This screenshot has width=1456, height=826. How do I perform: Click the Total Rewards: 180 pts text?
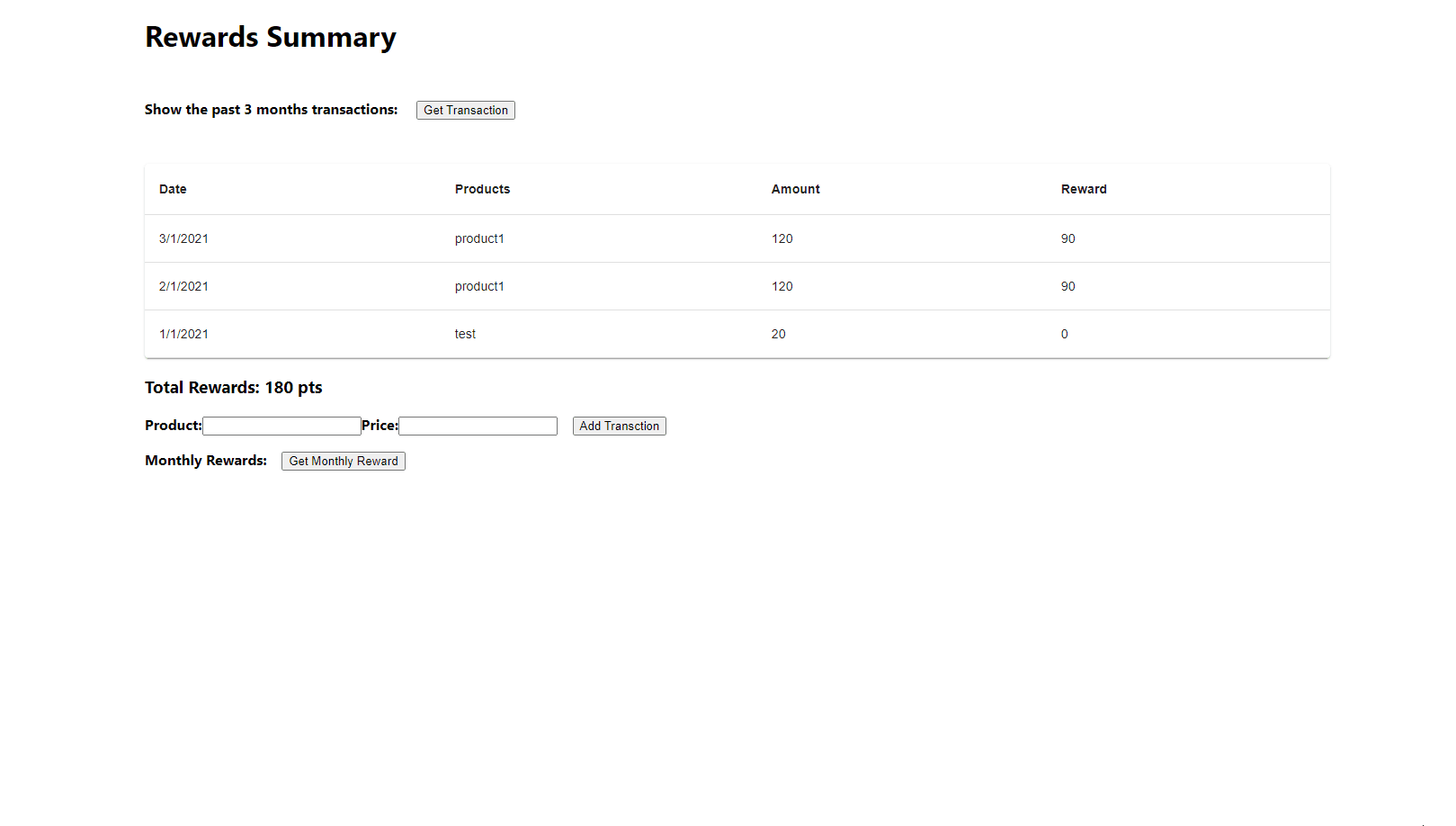pos(233,388)
